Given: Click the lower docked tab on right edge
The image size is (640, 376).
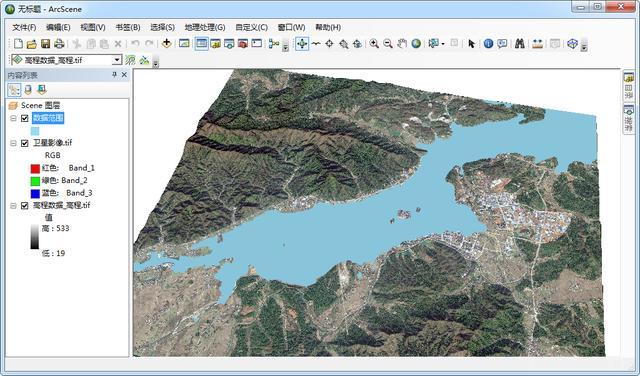Looking at the screenshot, I should pyautogui.click(x=629, y=119).
